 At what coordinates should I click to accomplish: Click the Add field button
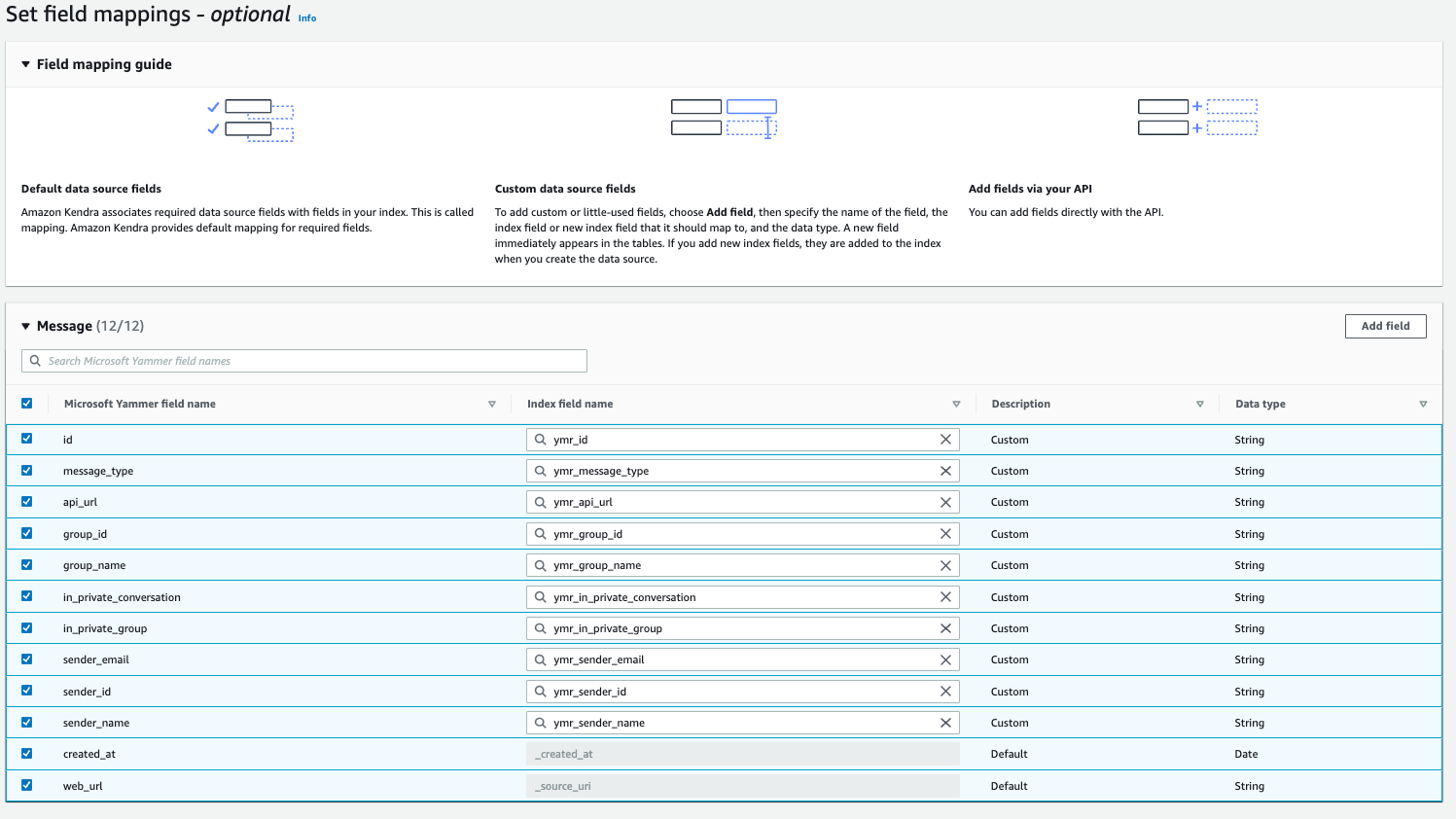[x=1385, y=326]
